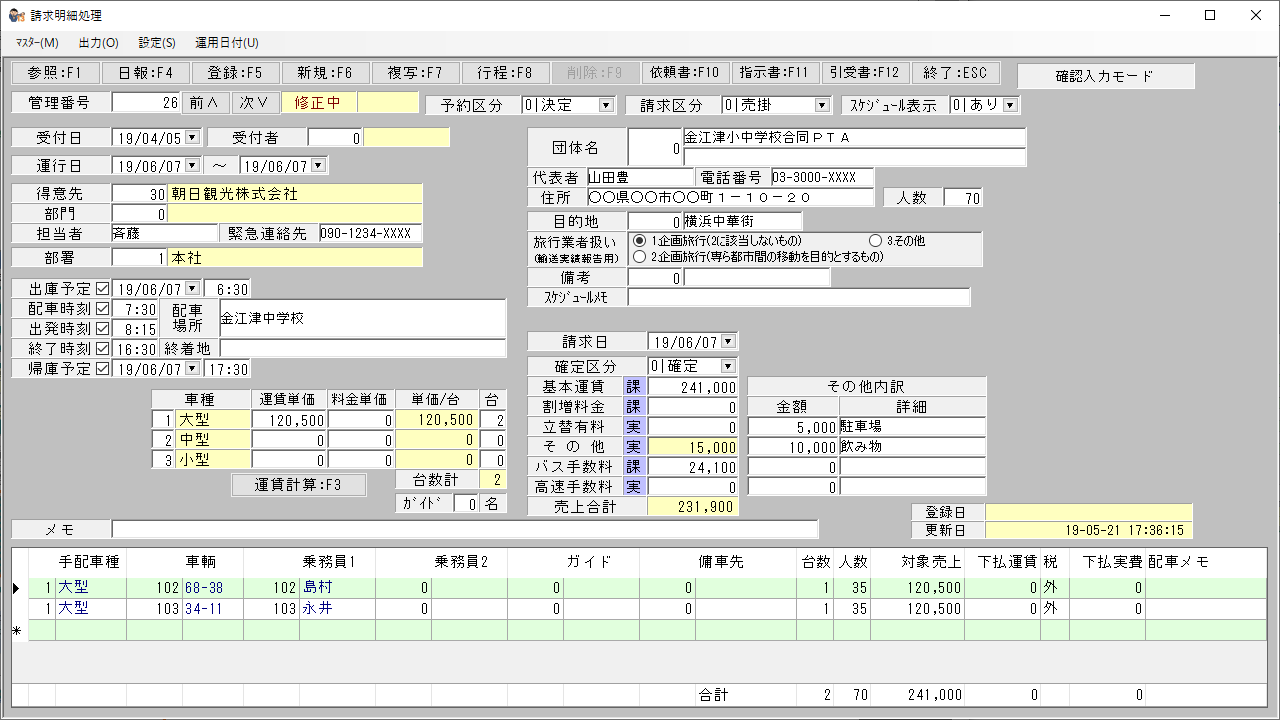Open the 運用日付(U) menu
This screenshot has width=1280, height=720.
tap(227, 43)
